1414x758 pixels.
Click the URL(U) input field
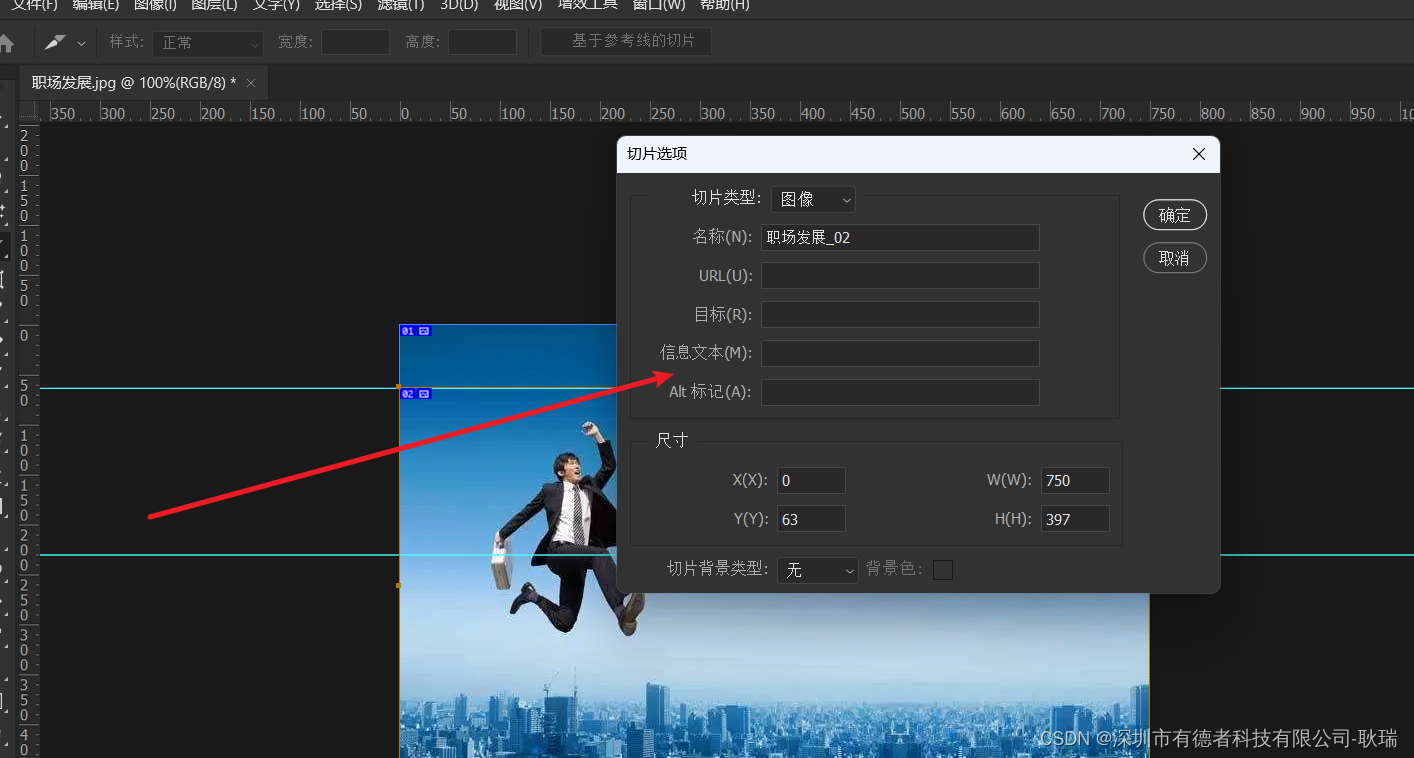(x=900, y=276)
